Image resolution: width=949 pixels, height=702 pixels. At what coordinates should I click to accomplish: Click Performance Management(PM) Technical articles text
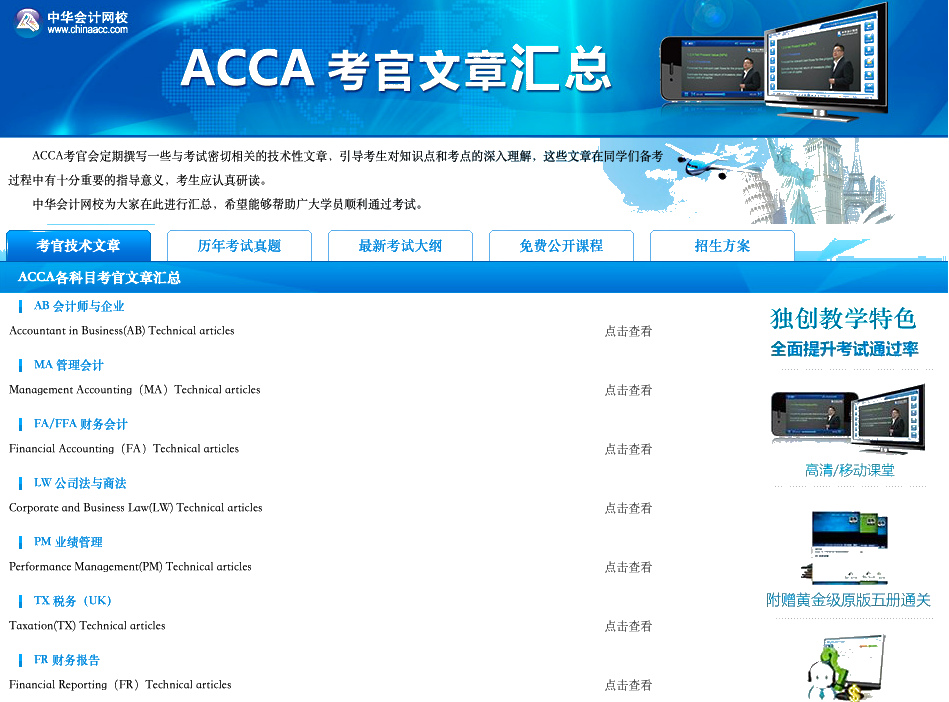coord(130,566)
